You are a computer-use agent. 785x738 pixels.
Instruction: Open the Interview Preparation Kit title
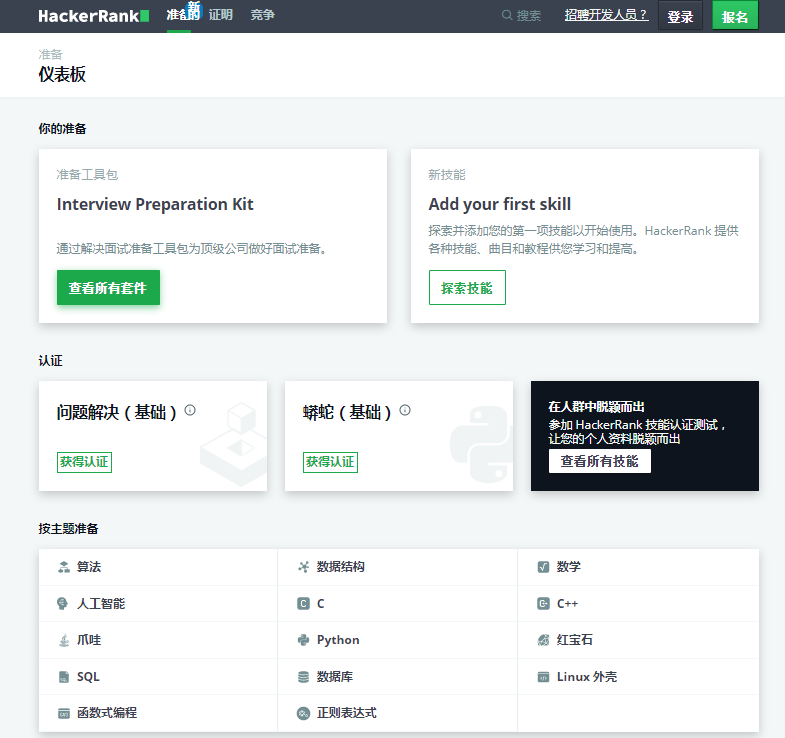(x=155, y=204)
